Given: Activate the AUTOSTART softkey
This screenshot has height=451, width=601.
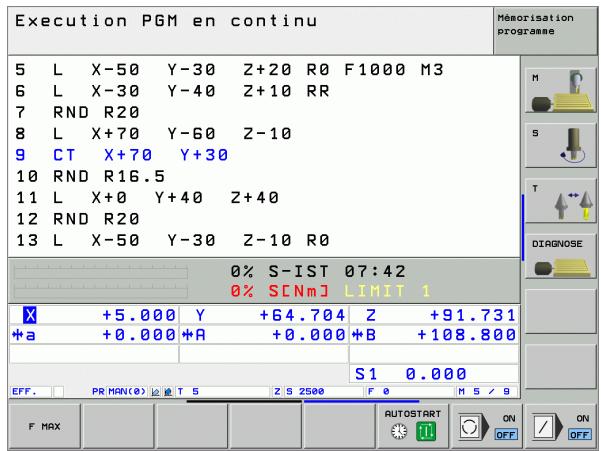Looking at the screenshot, I should click(x=412, y=426).
